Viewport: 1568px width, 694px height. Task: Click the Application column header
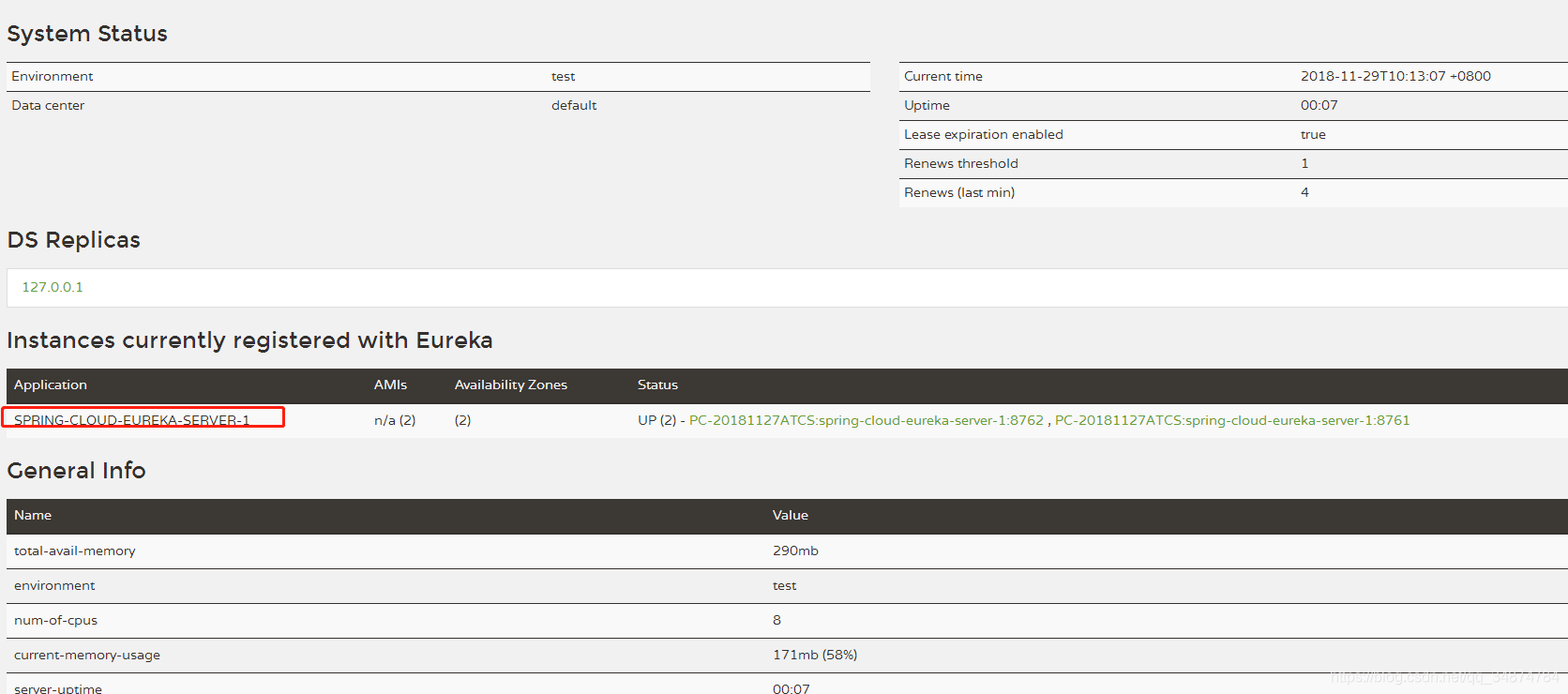point(51,385)
